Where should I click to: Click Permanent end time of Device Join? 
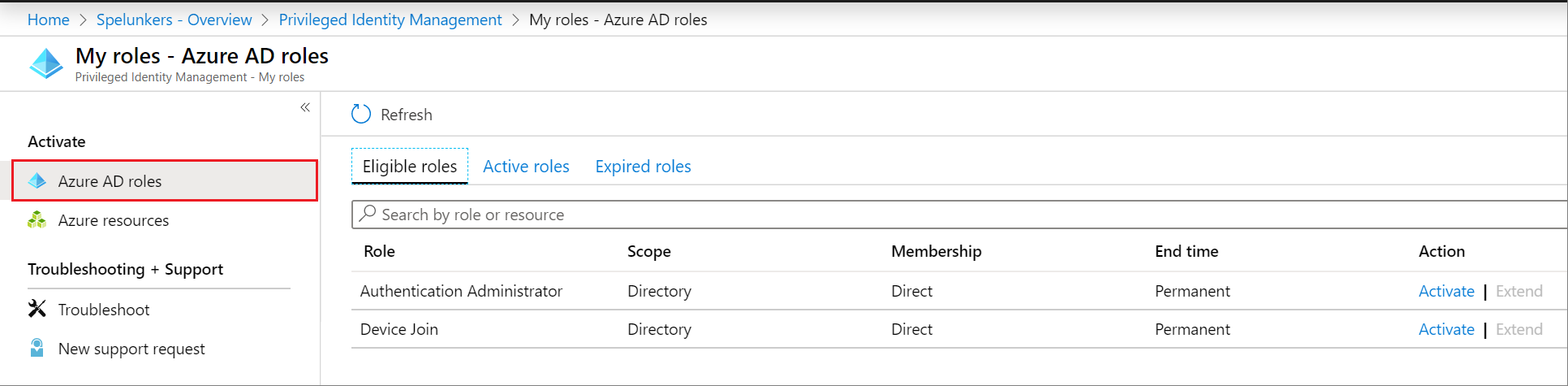(1192, 329)
